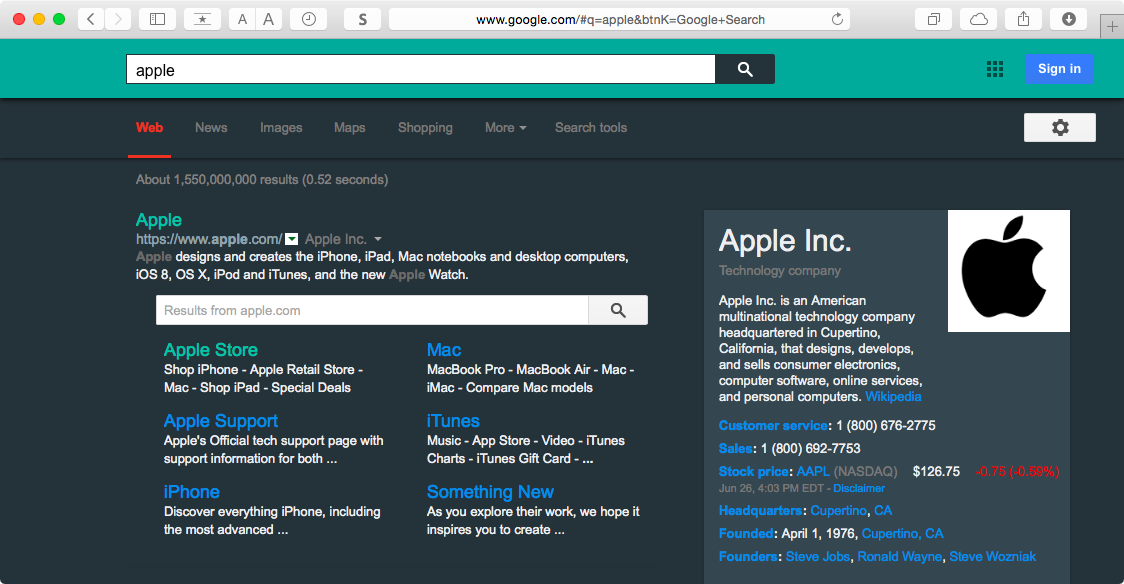The width and height of the screenshot is (1124, 584).
Task: Open the iPhone sitelink
Action: tap(191, 492)
